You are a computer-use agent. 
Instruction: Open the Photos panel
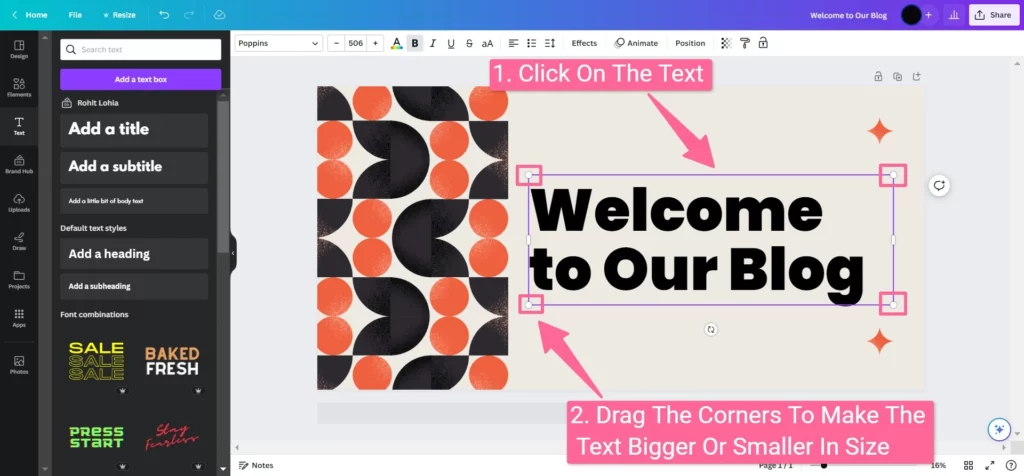pyautogui.click(x=19, y=364)
